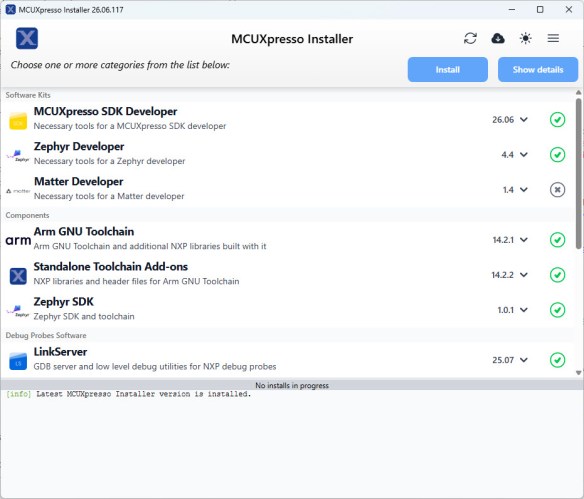Toggle Arm GNU Toolchain green checkmark
The height and width of the screenshot is (499, 584).
557,240
